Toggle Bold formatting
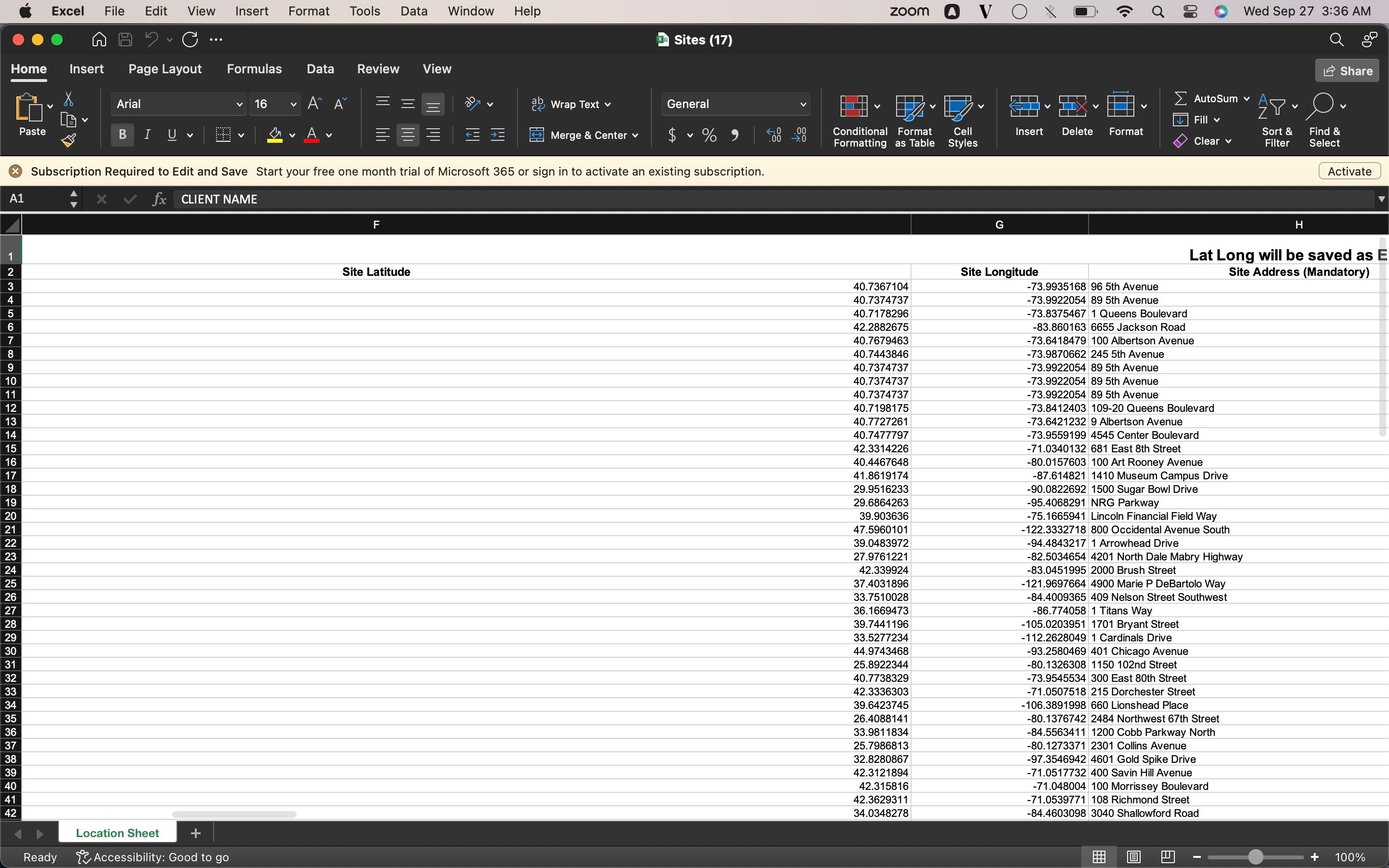The image size is (1389, 868). (x=122, y=135)
